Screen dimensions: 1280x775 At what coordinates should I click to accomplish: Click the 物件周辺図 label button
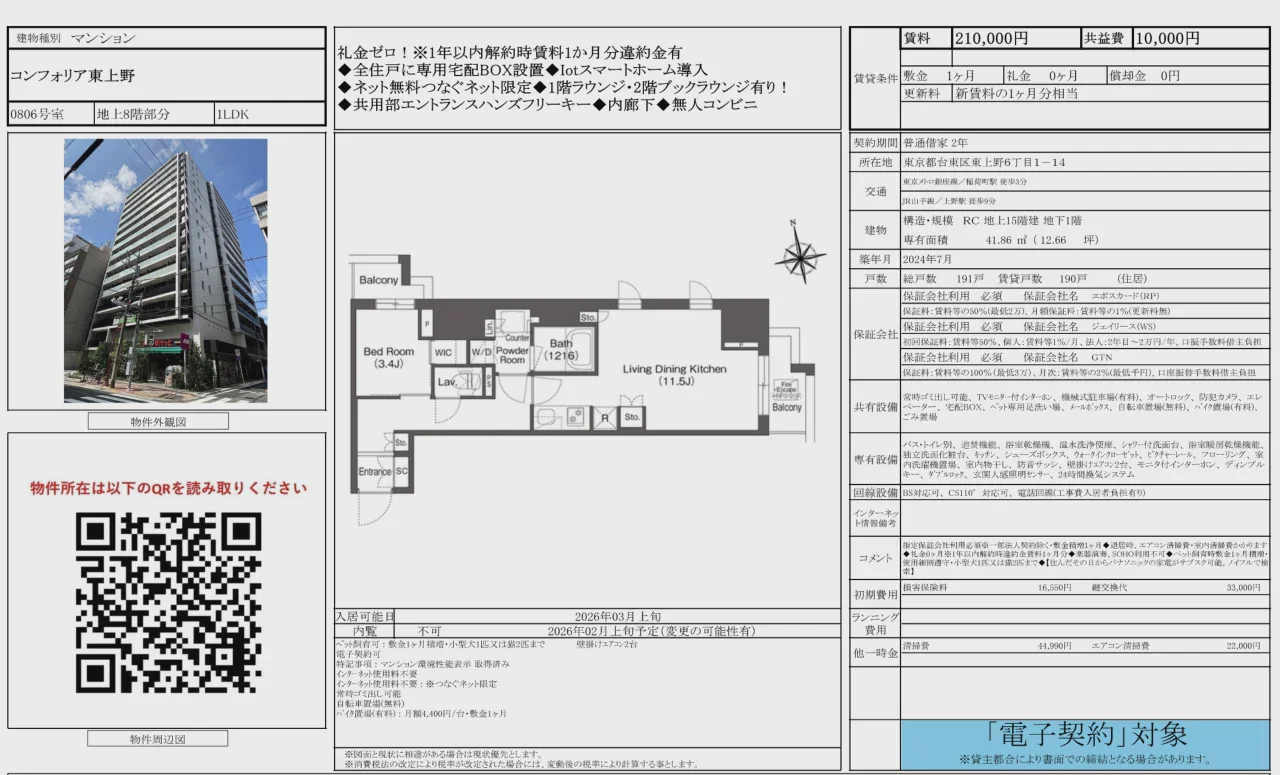158,739
